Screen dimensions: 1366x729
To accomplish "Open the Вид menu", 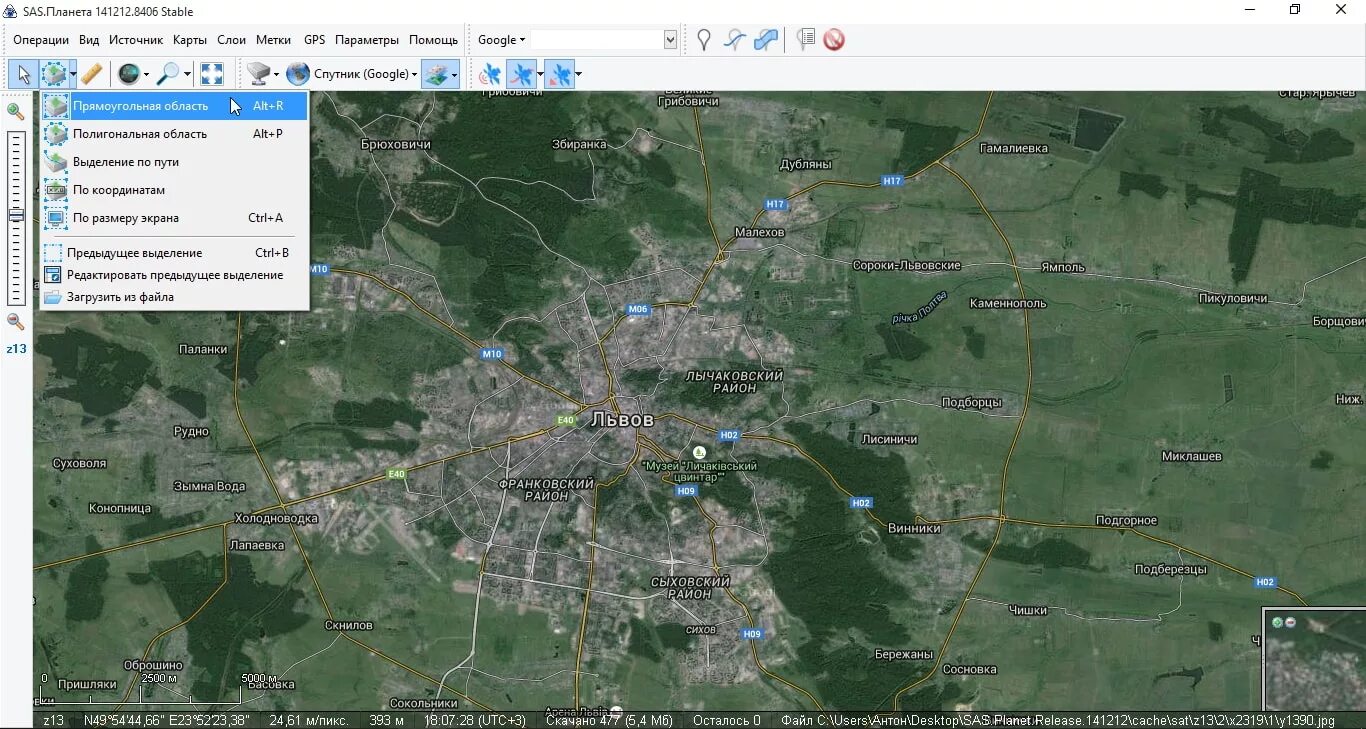I will click(89, 40).
